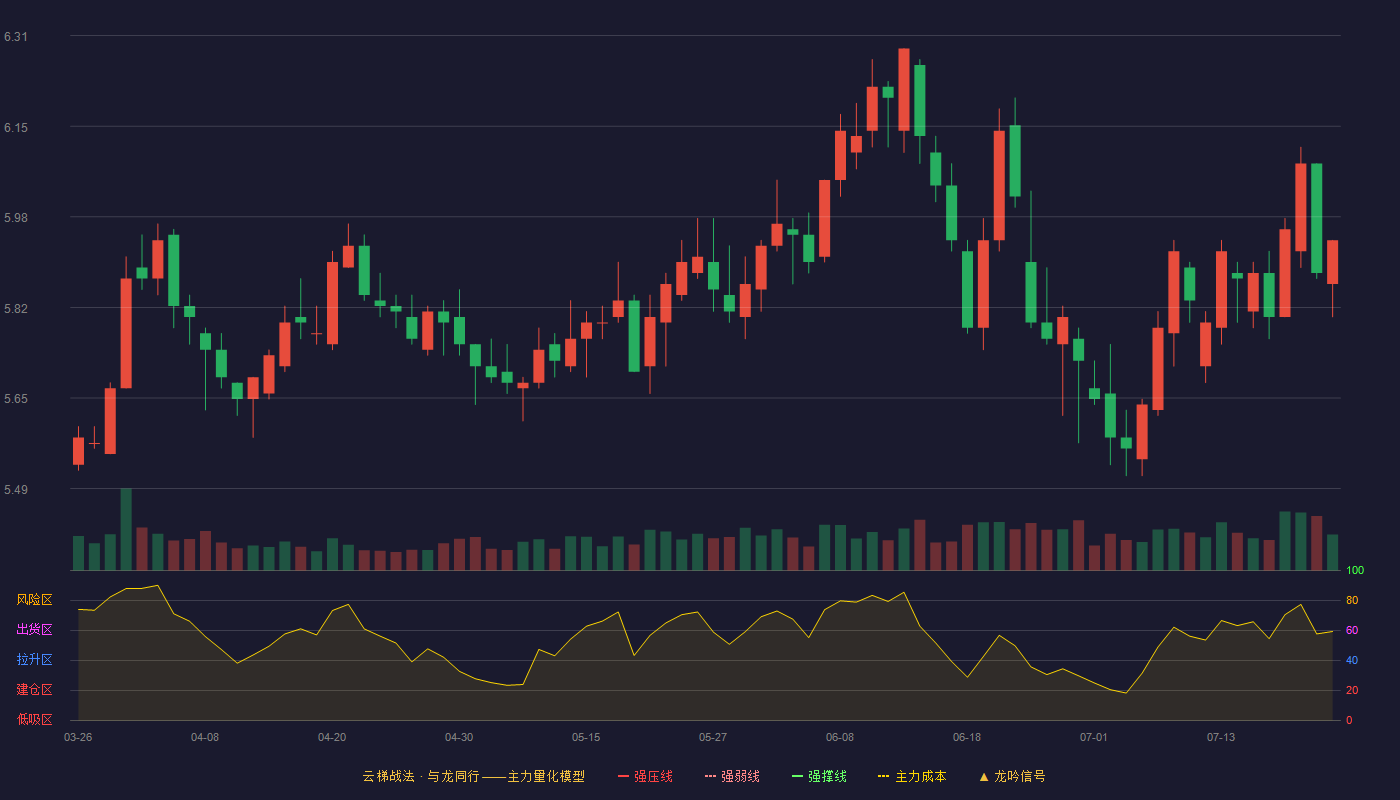Toggle the 龙吟信号 legend entry

[1011, 776]
